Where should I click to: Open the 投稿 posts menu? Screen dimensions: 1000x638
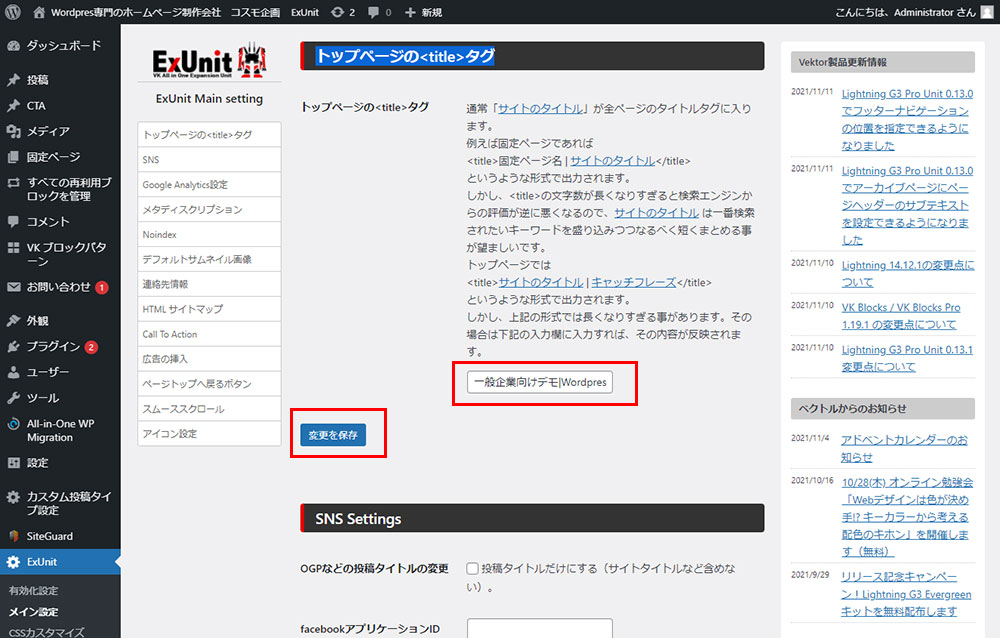37,80
